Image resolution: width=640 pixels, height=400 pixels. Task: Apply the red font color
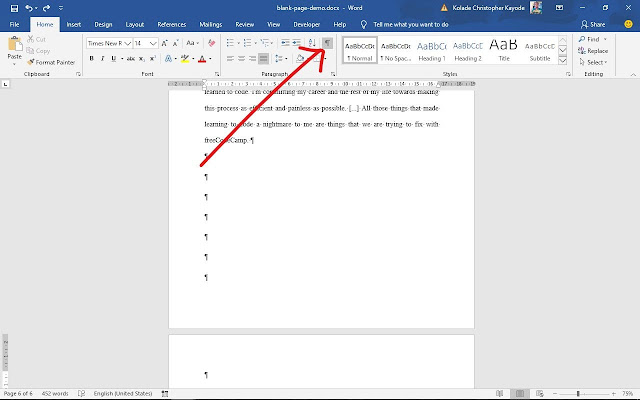[x=202, y=58]
